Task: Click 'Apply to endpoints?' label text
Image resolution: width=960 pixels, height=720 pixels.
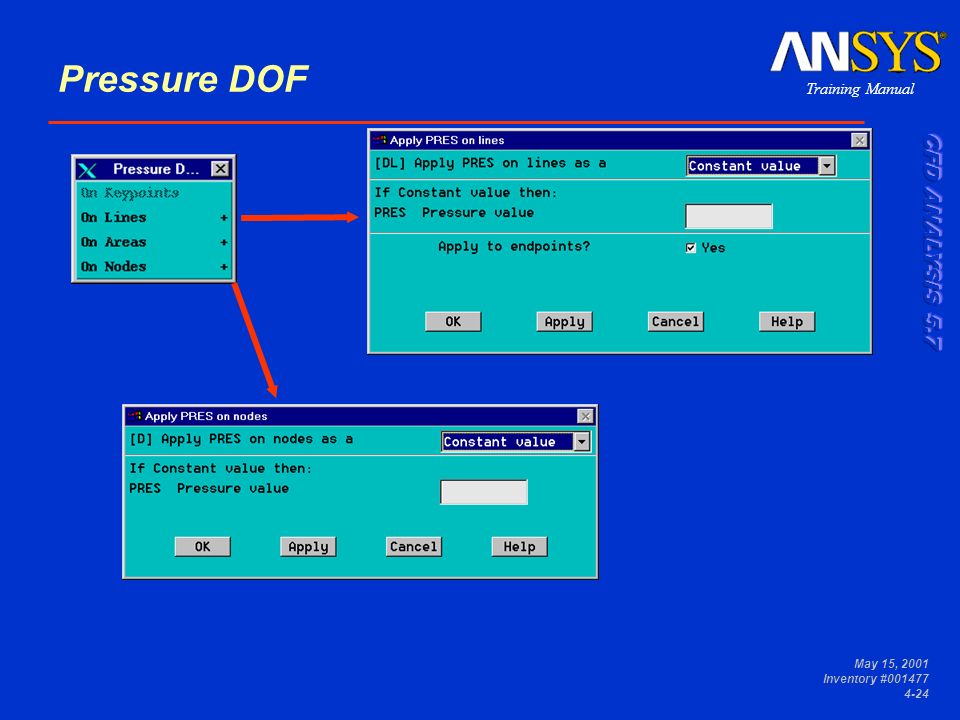Action: coord(514,247)
